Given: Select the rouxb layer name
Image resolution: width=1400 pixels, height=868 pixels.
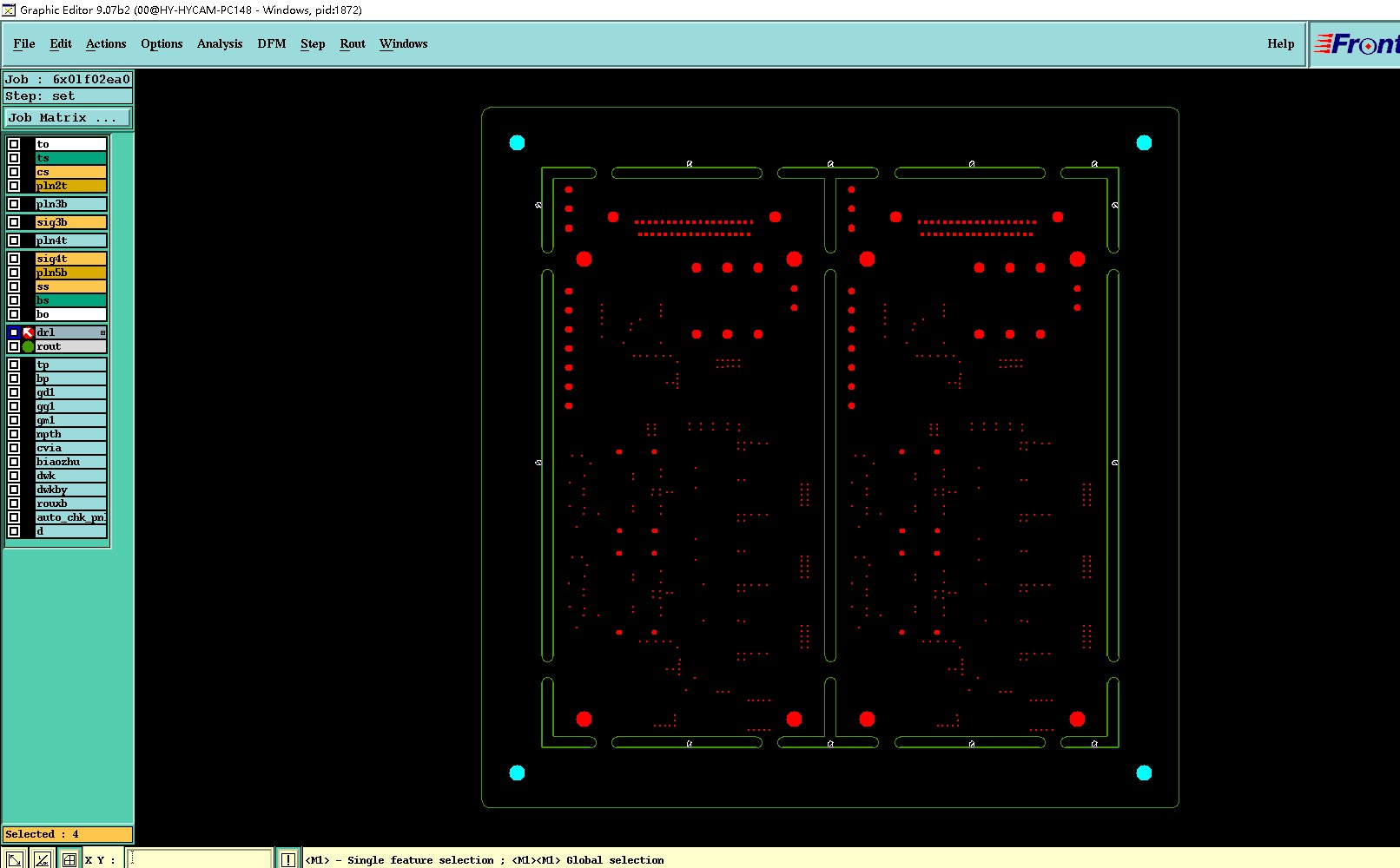Looking at the screenshot, I should [x=71, y=503].
